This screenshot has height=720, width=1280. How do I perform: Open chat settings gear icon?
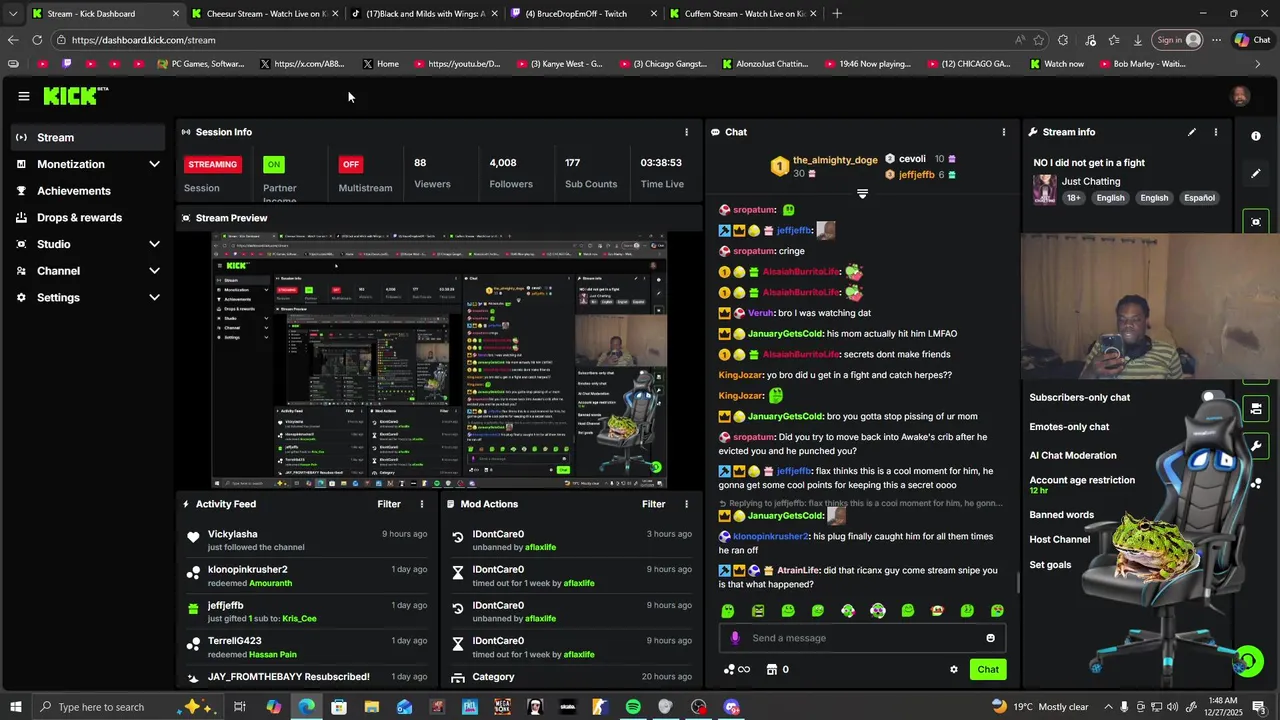click(954, 670)
